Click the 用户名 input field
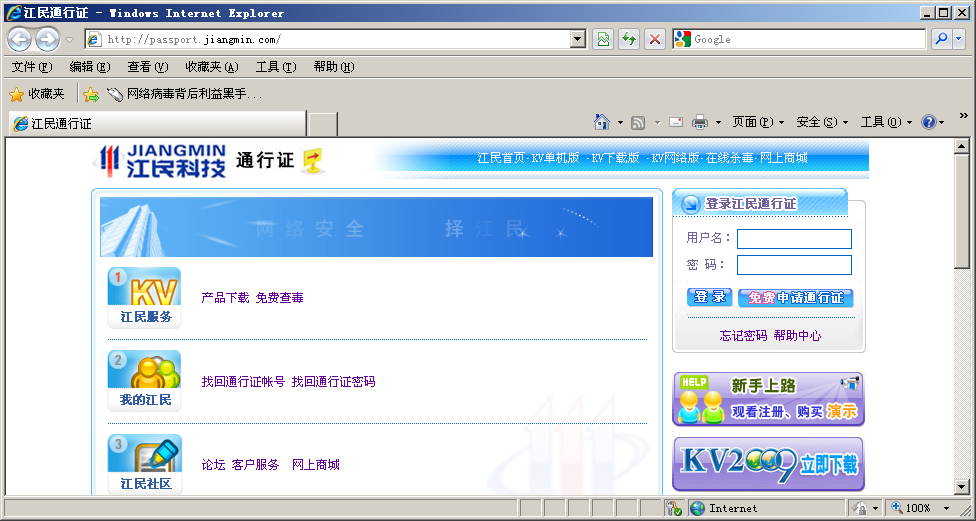This screenshot has width=976, height=521. point(794,239)
